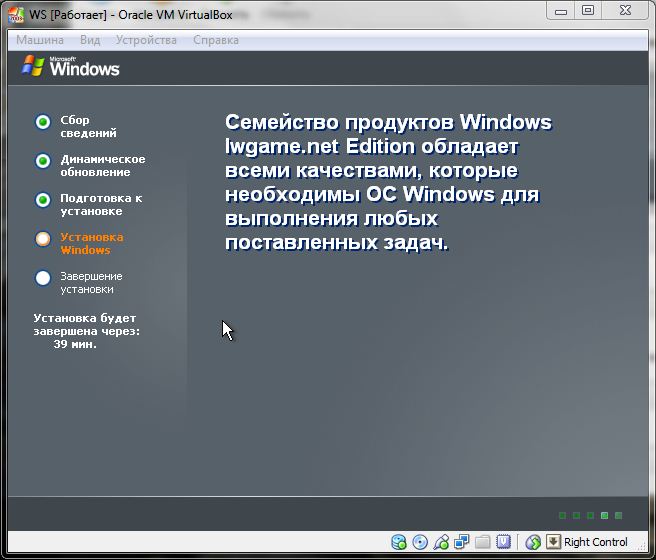656x560 pixels.
Task: Click the Семейство продуктов Windows headline
Action: pyautogui.click(x=388, y=182)
